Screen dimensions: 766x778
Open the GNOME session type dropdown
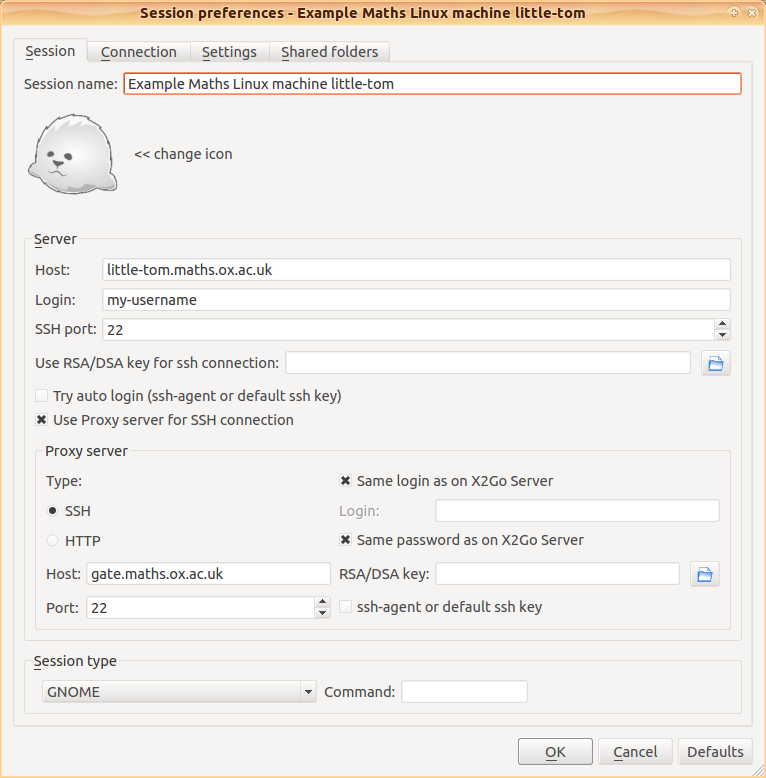[179, 691]
